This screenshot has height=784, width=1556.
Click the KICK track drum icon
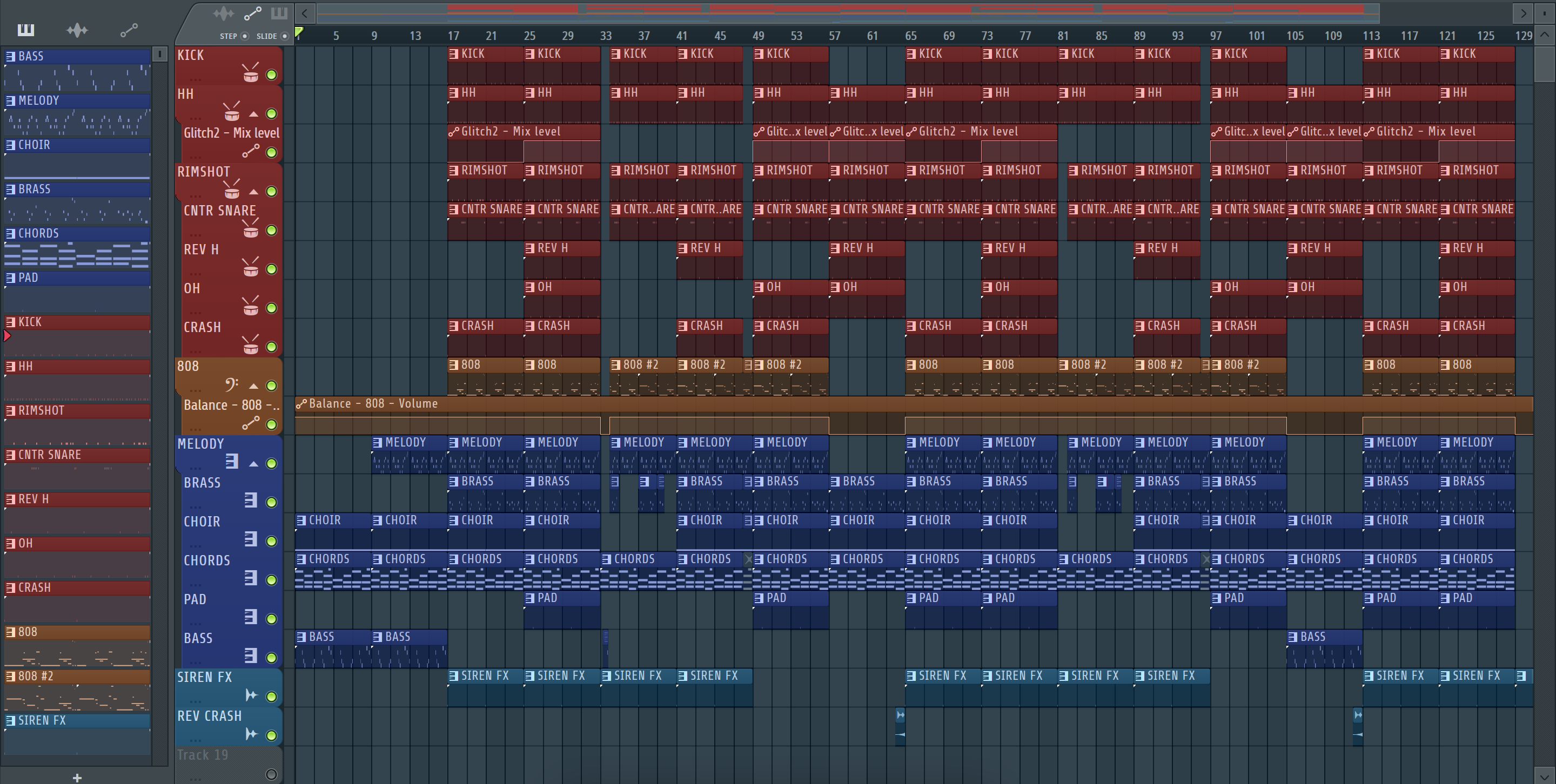(251, 74)
